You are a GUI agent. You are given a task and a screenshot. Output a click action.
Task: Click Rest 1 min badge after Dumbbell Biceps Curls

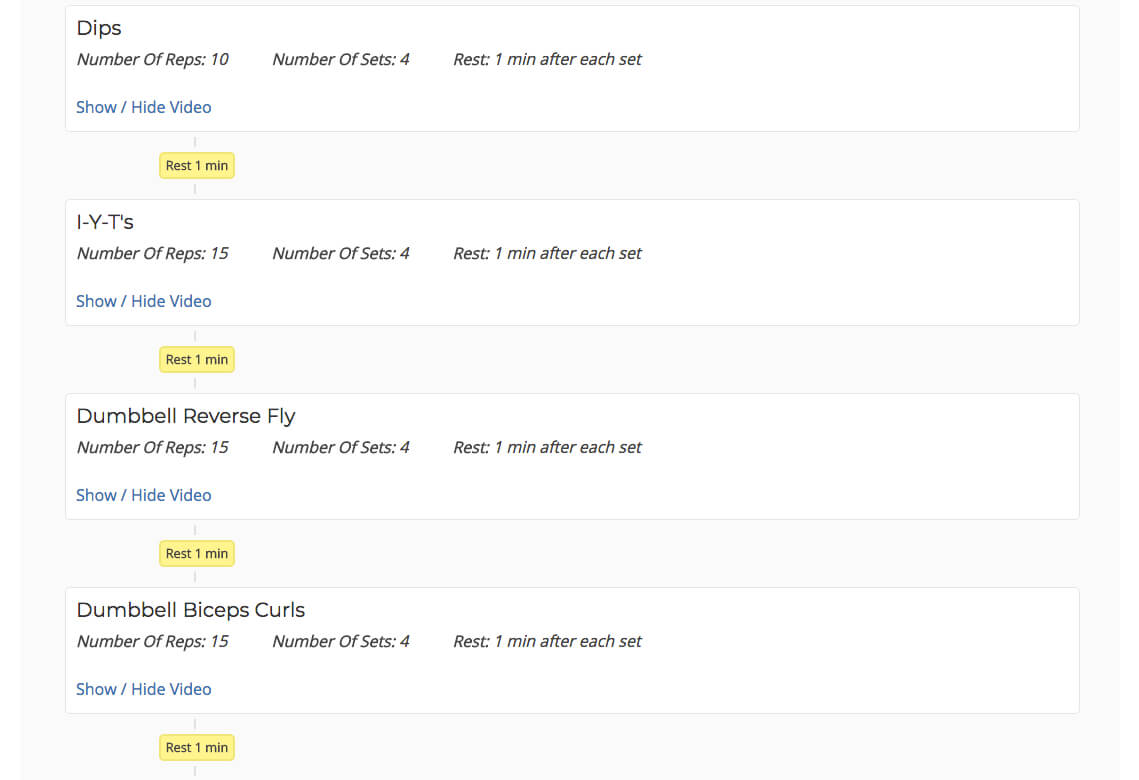pos(197,747)
